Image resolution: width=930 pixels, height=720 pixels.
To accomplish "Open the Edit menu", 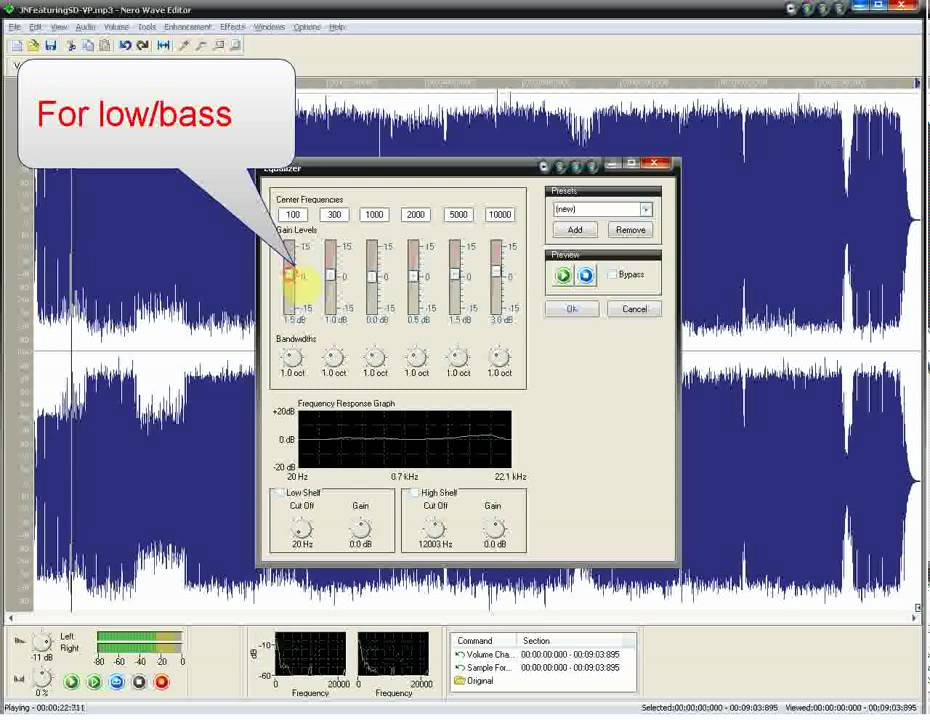I will pos(36,27).
